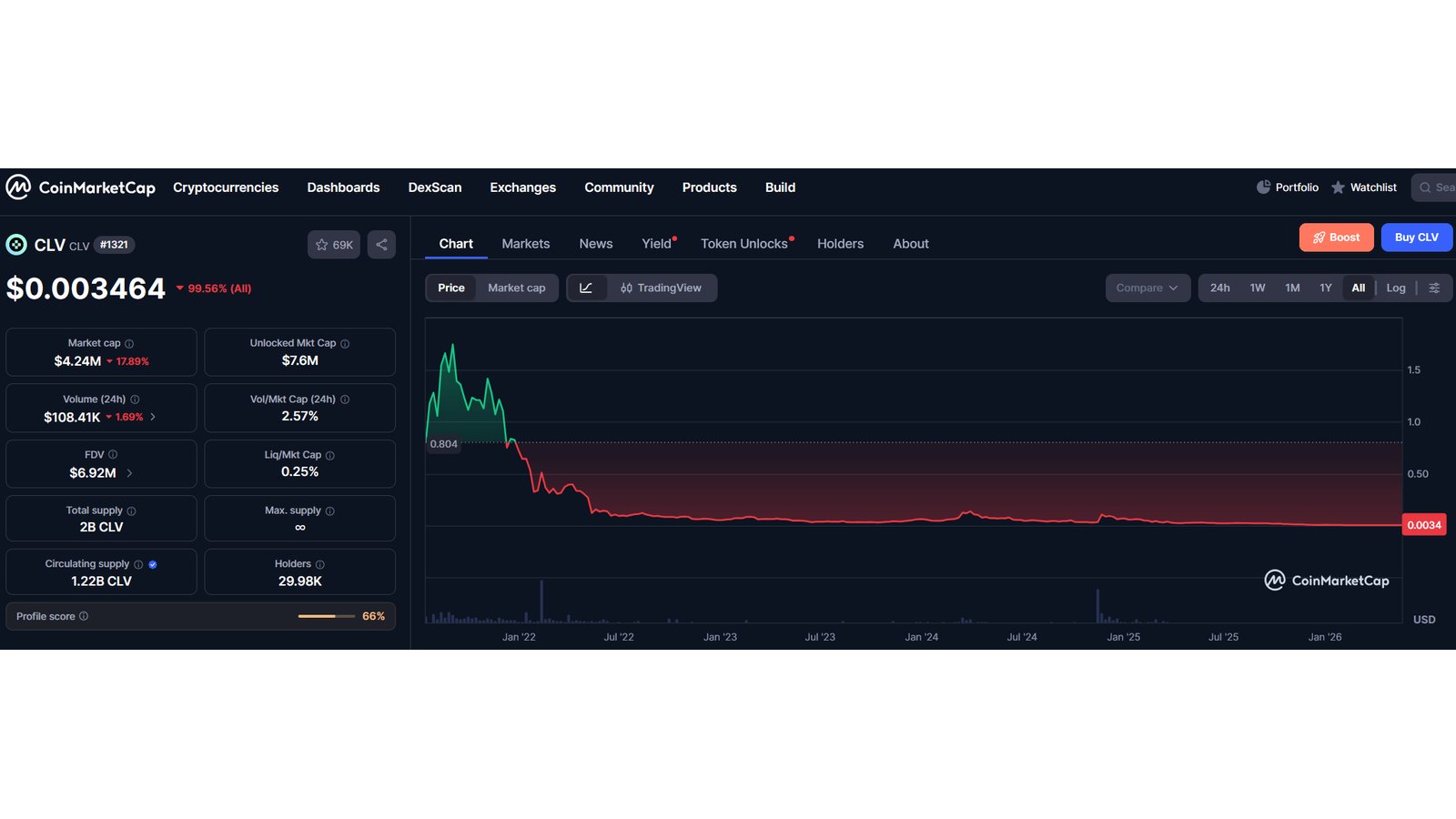1456x819 pixels.
Task: Set chart range to 1W
Action: coord(1258,288)
